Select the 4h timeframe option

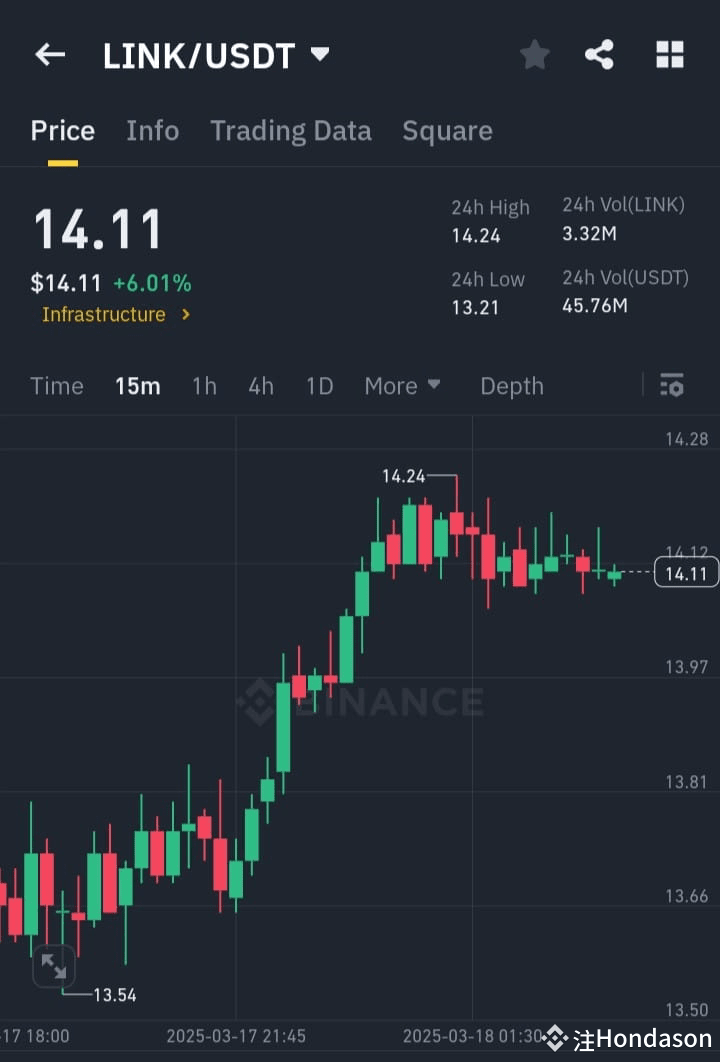click(x=261, y=385)
